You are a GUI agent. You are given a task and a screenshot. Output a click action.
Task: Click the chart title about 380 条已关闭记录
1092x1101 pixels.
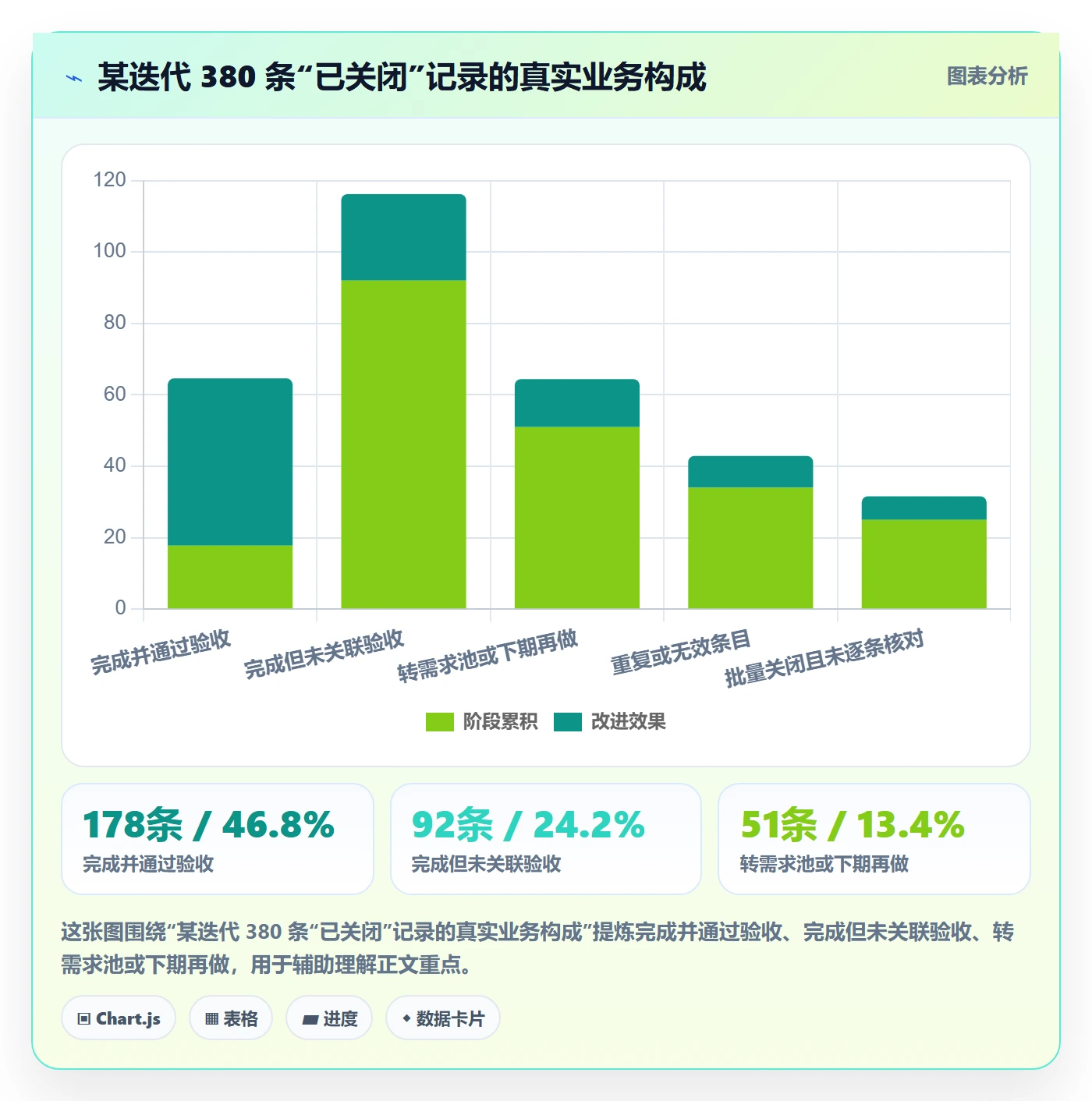[x=402, y=77]
